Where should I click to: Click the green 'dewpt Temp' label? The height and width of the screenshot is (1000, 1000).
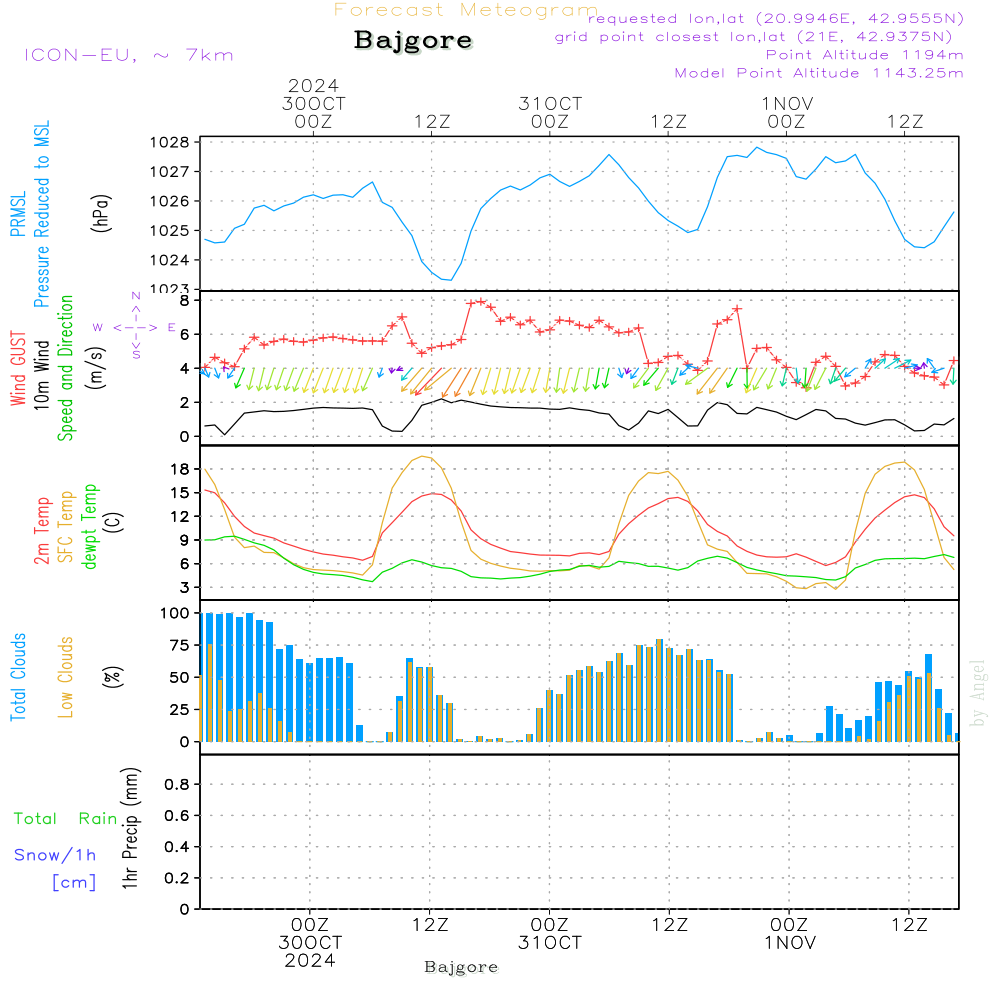tap(90, 526)
